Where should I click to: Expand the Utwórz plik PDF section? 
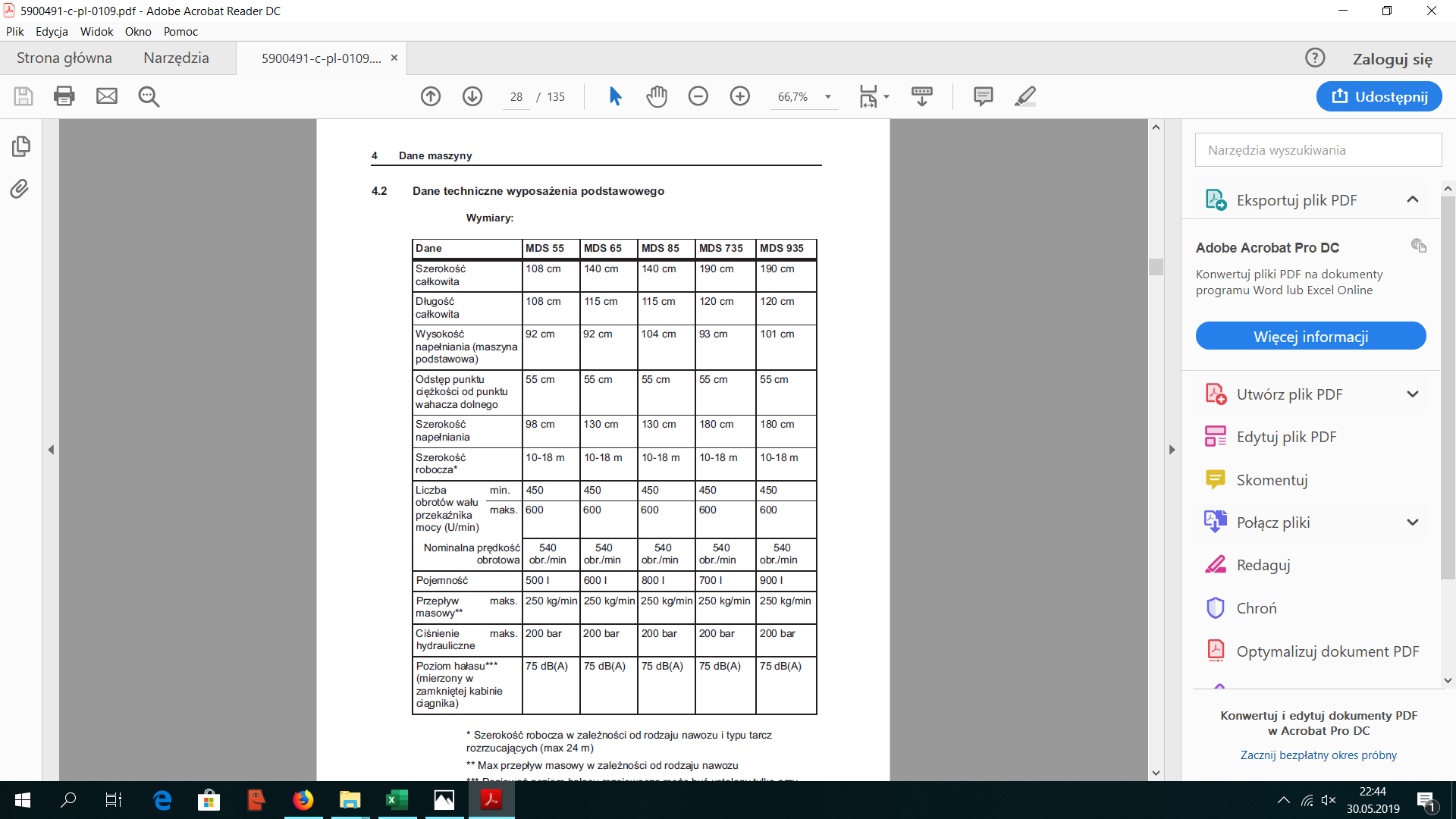[1412, 394]
